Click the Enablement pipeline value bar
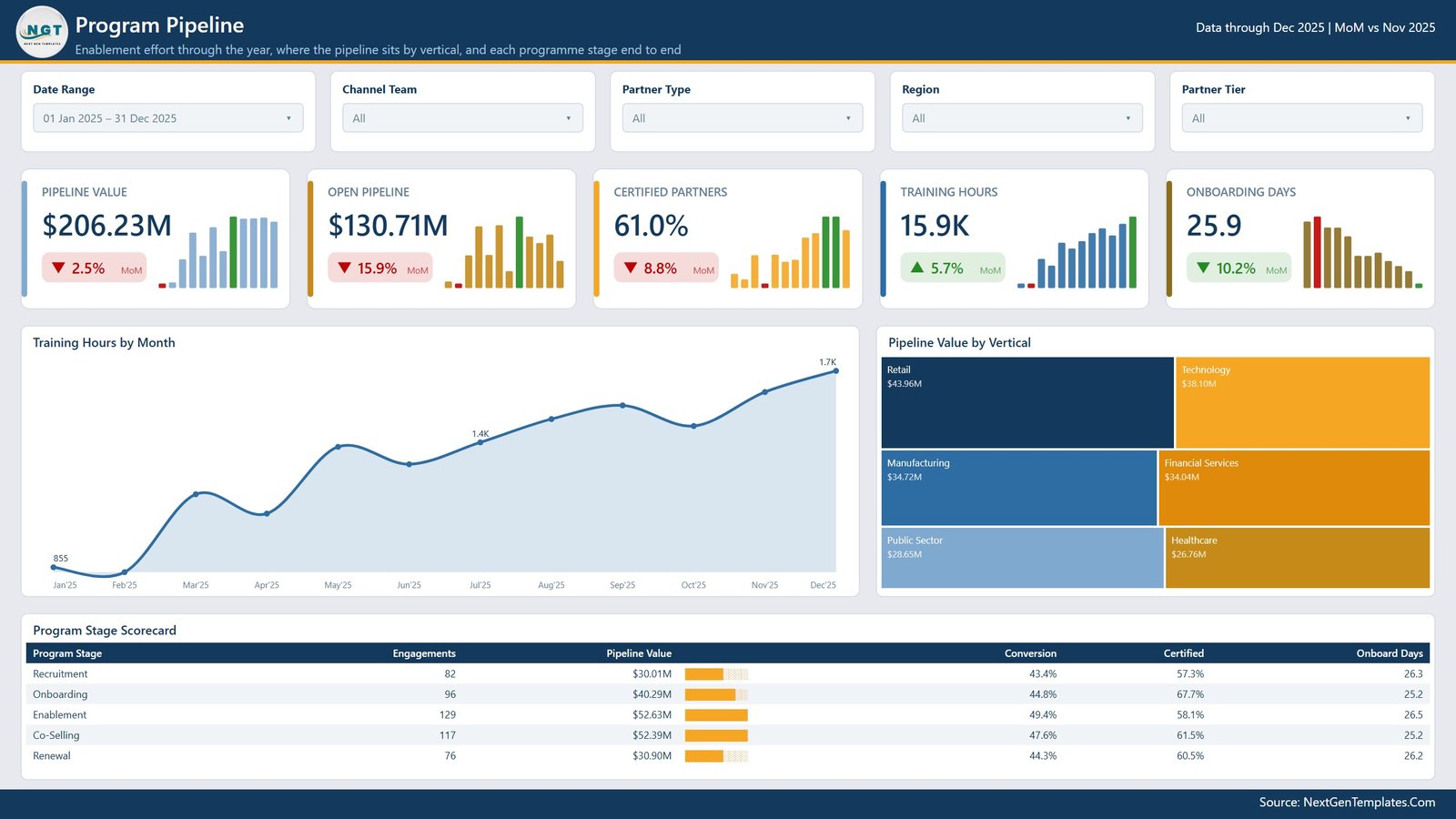Image resolution: width=1456 pixels, height=819 pixels. [x=716, y=715]
